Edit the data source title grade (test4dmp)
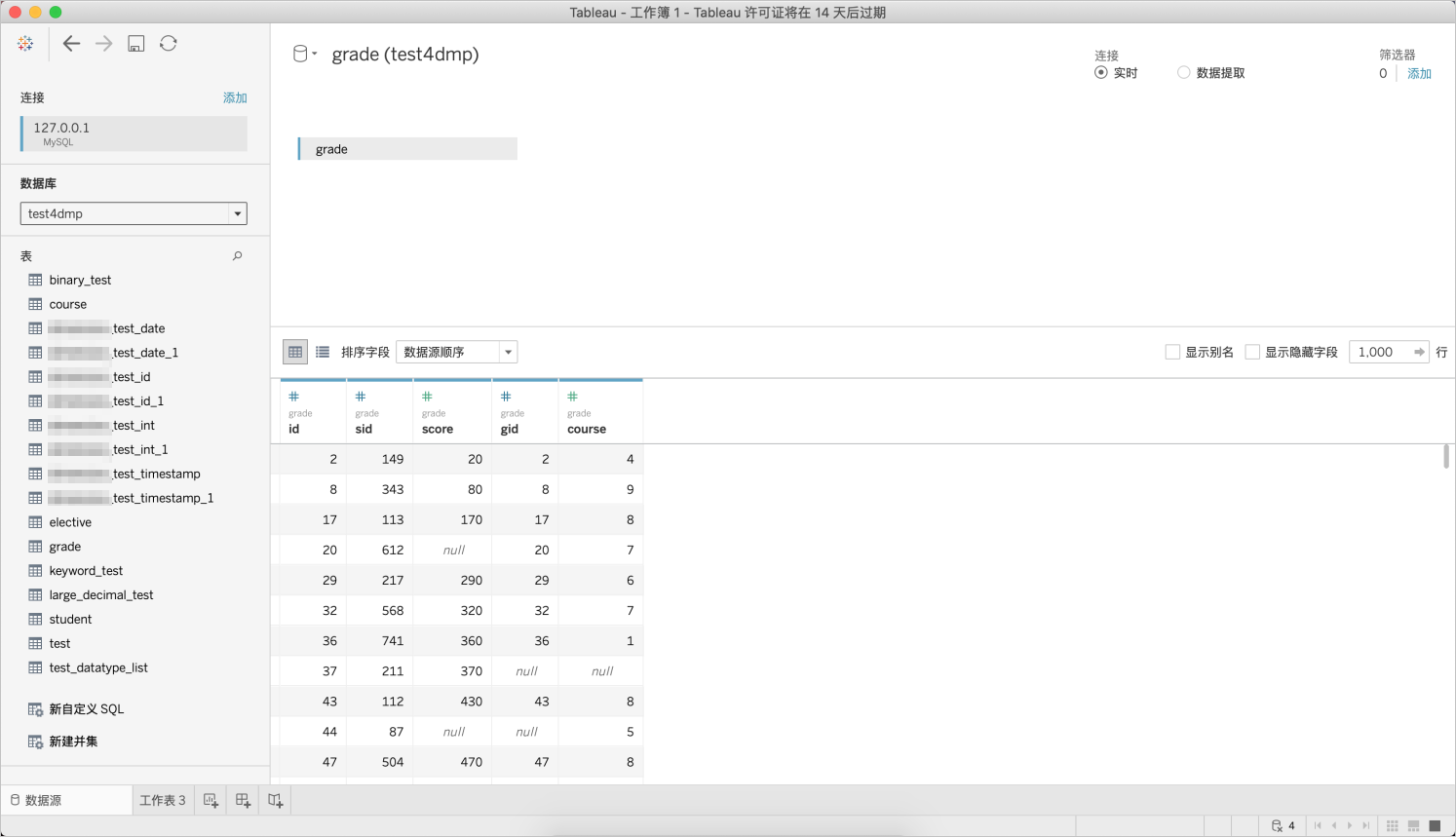This screenshot has height=837, width=1456. [x=405, y=55]
